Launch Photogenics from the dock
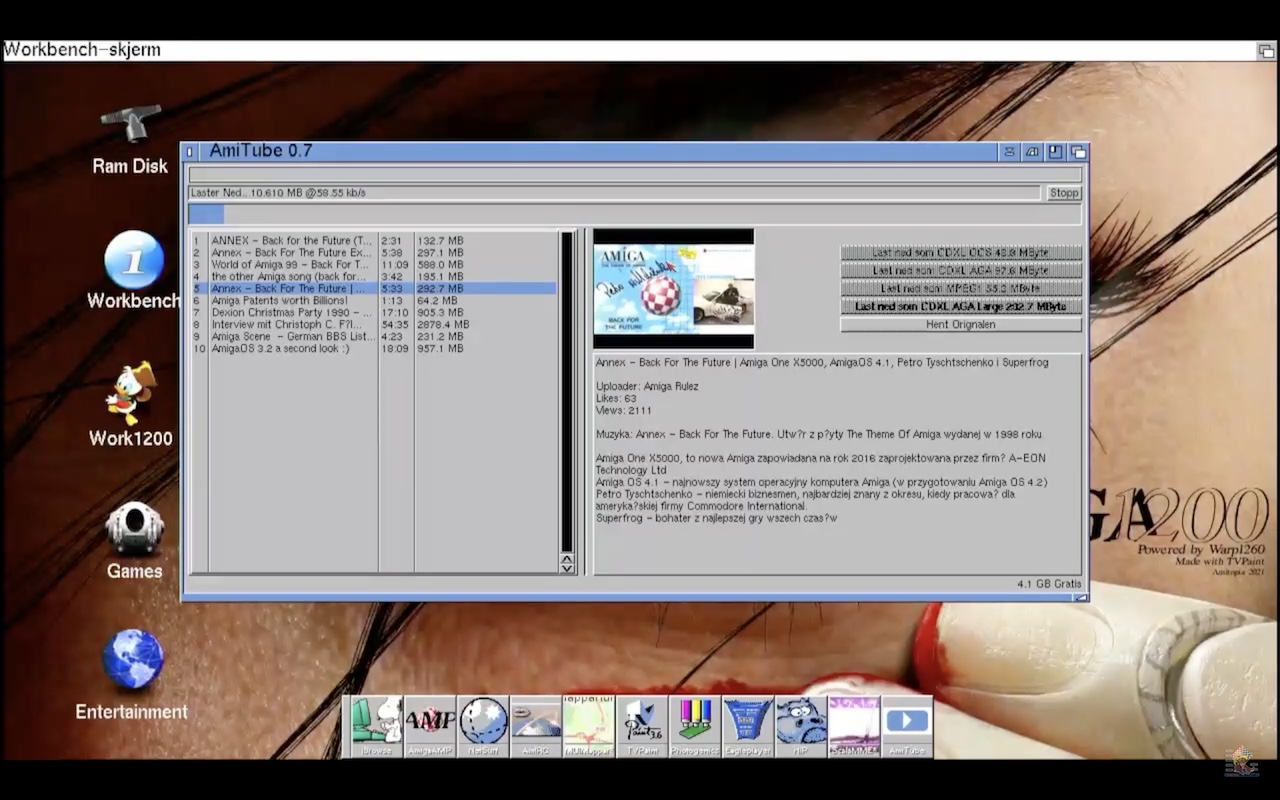The image size is (1280, 800). point(695,726)
